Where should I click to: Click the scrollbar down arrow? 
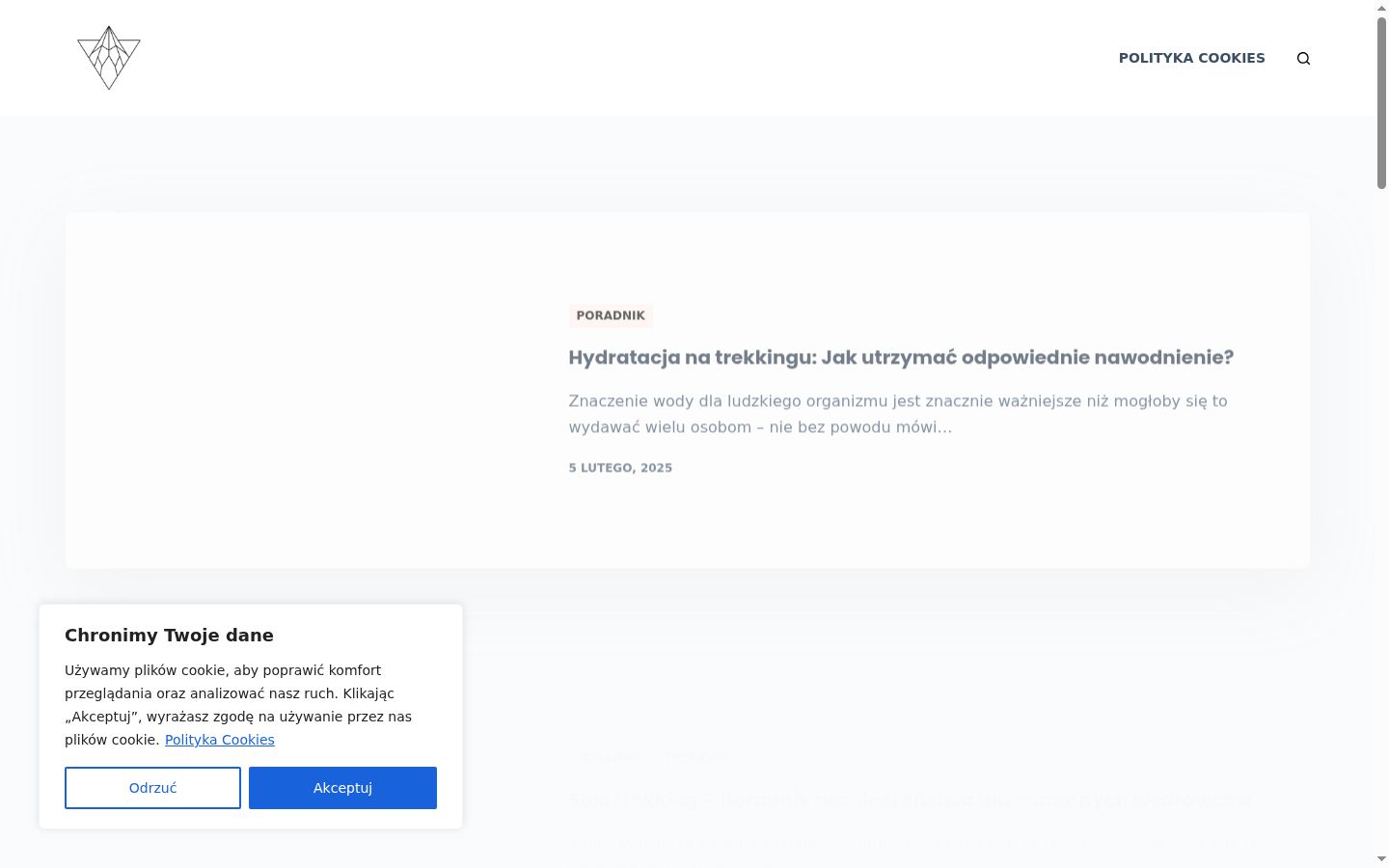[1381, 859]
